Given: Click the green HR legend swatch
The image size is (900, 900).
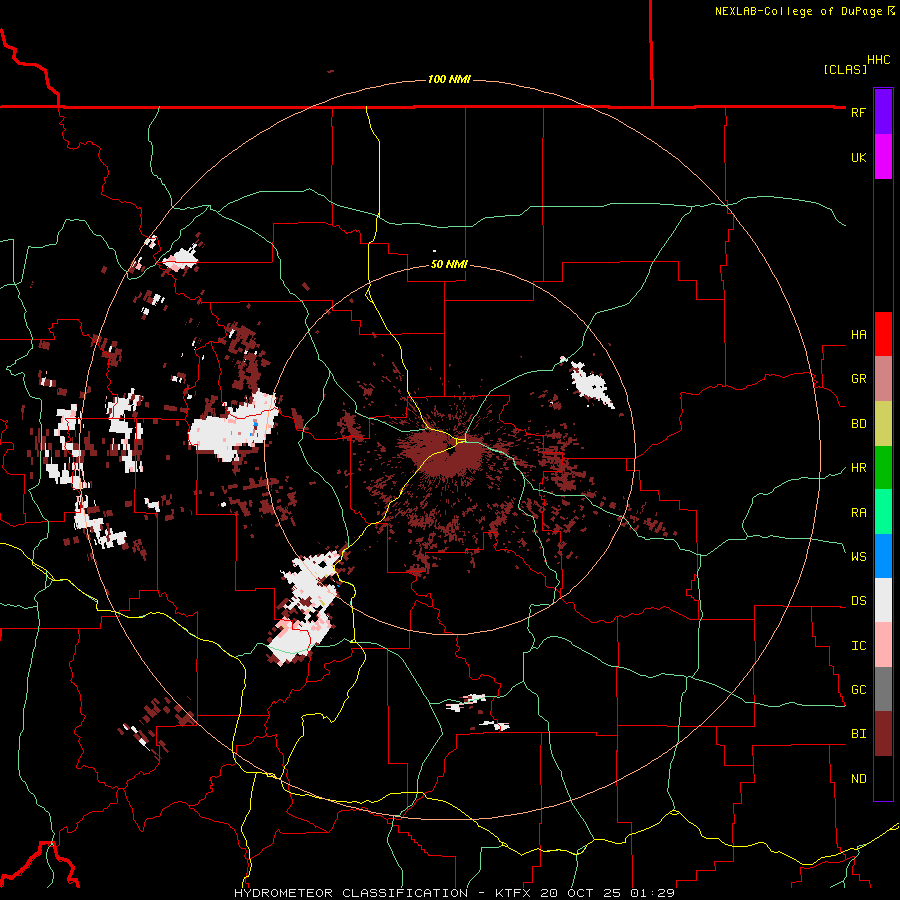Looking at the screenshot, I should coord(883,467).
